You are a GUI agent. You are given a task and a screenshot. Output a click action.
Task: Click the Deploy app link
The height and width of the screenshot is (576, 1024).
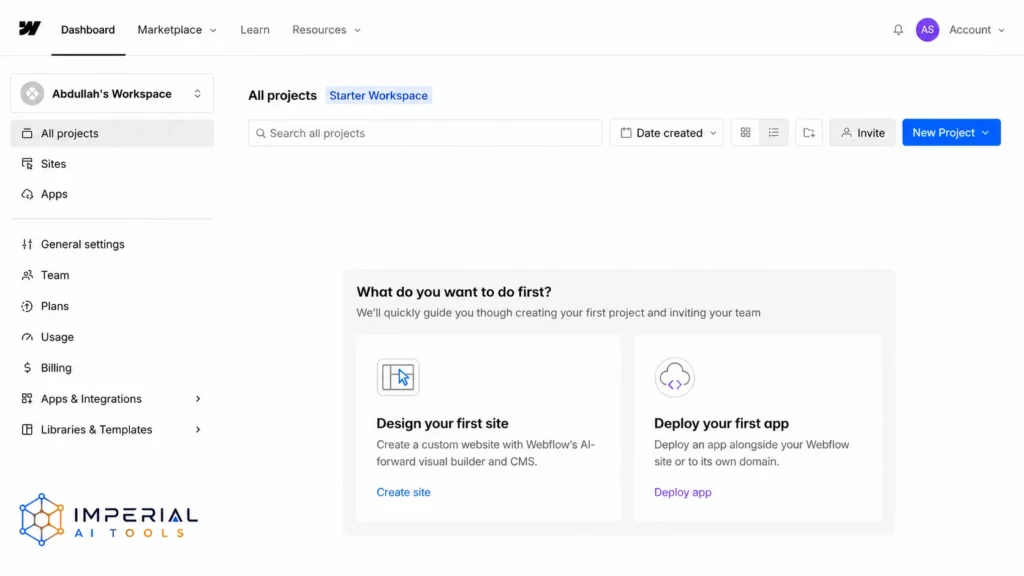[x=682, y=492]
